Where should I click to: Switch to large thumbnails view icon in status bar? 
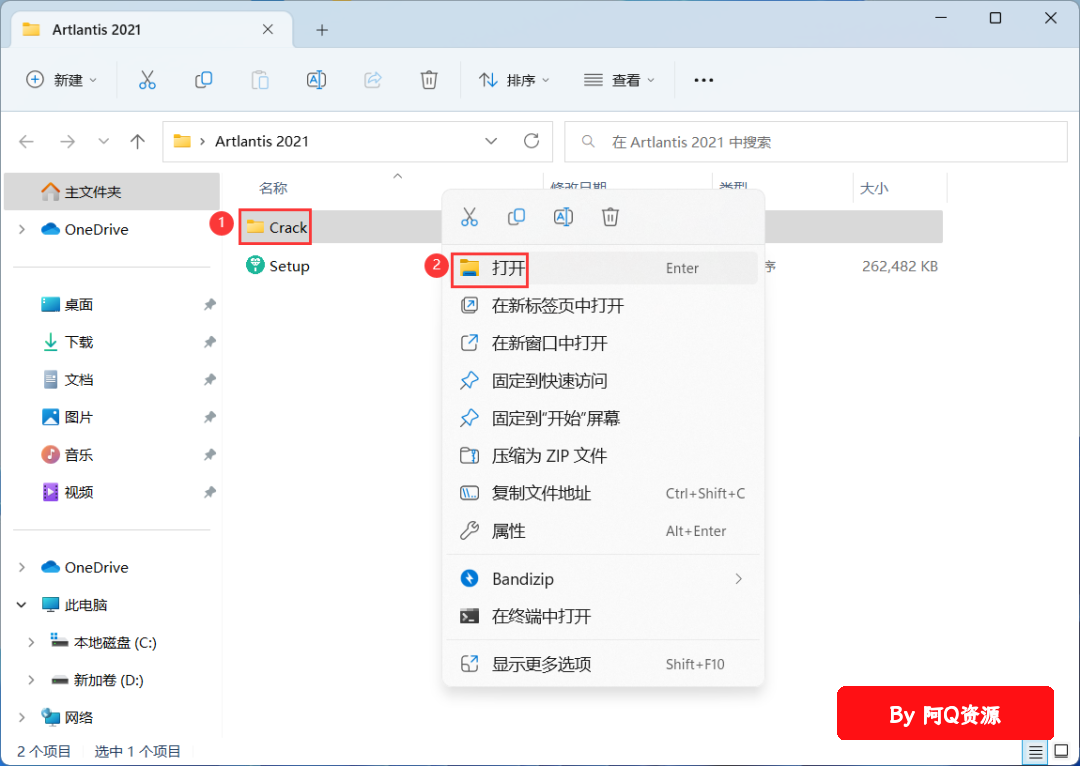point(1061,752)
